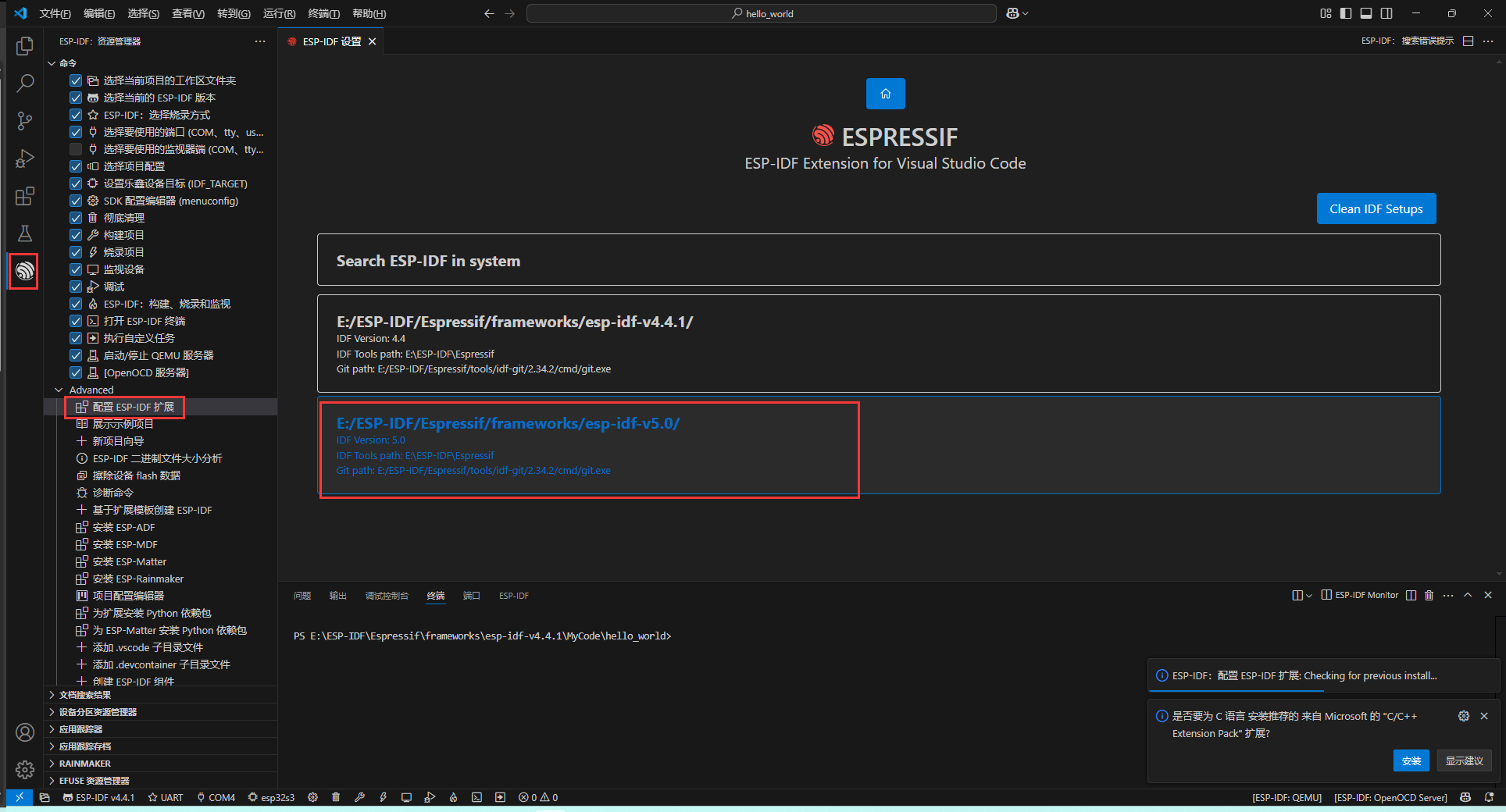This screenshot has width=1506, height=812.
Task: Click the build-flash-monitor flame icon in status bar
Action: [x=453, y=797]
